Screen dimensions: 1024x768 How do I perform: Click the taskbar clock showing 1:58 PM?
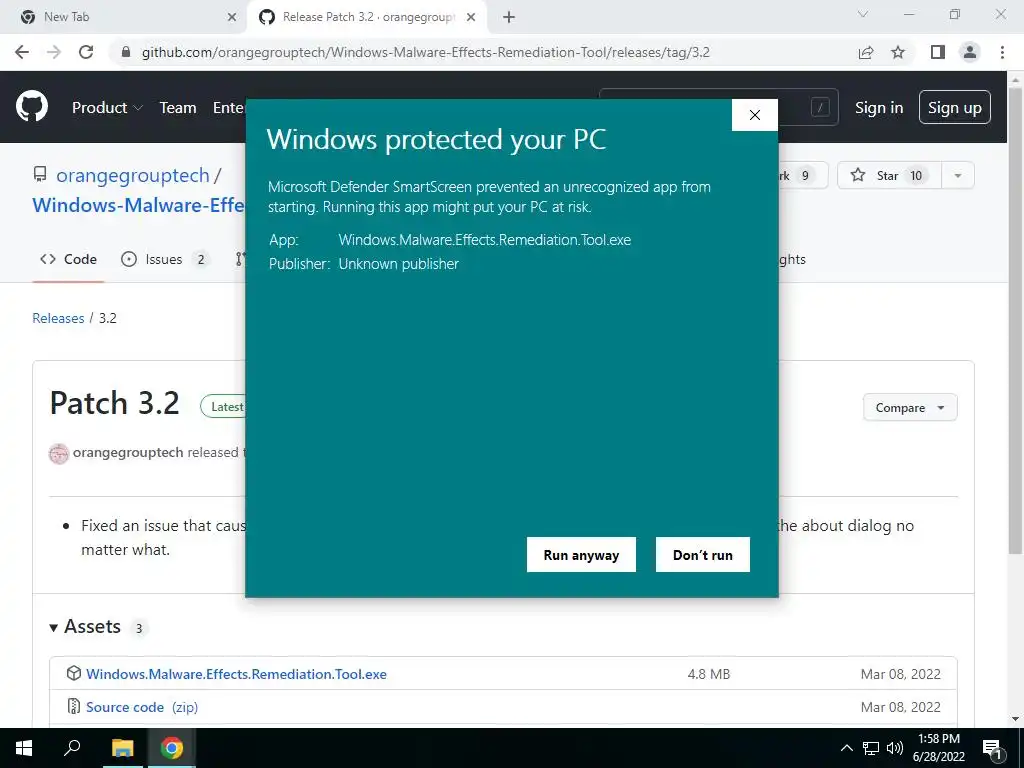point(938,748)
